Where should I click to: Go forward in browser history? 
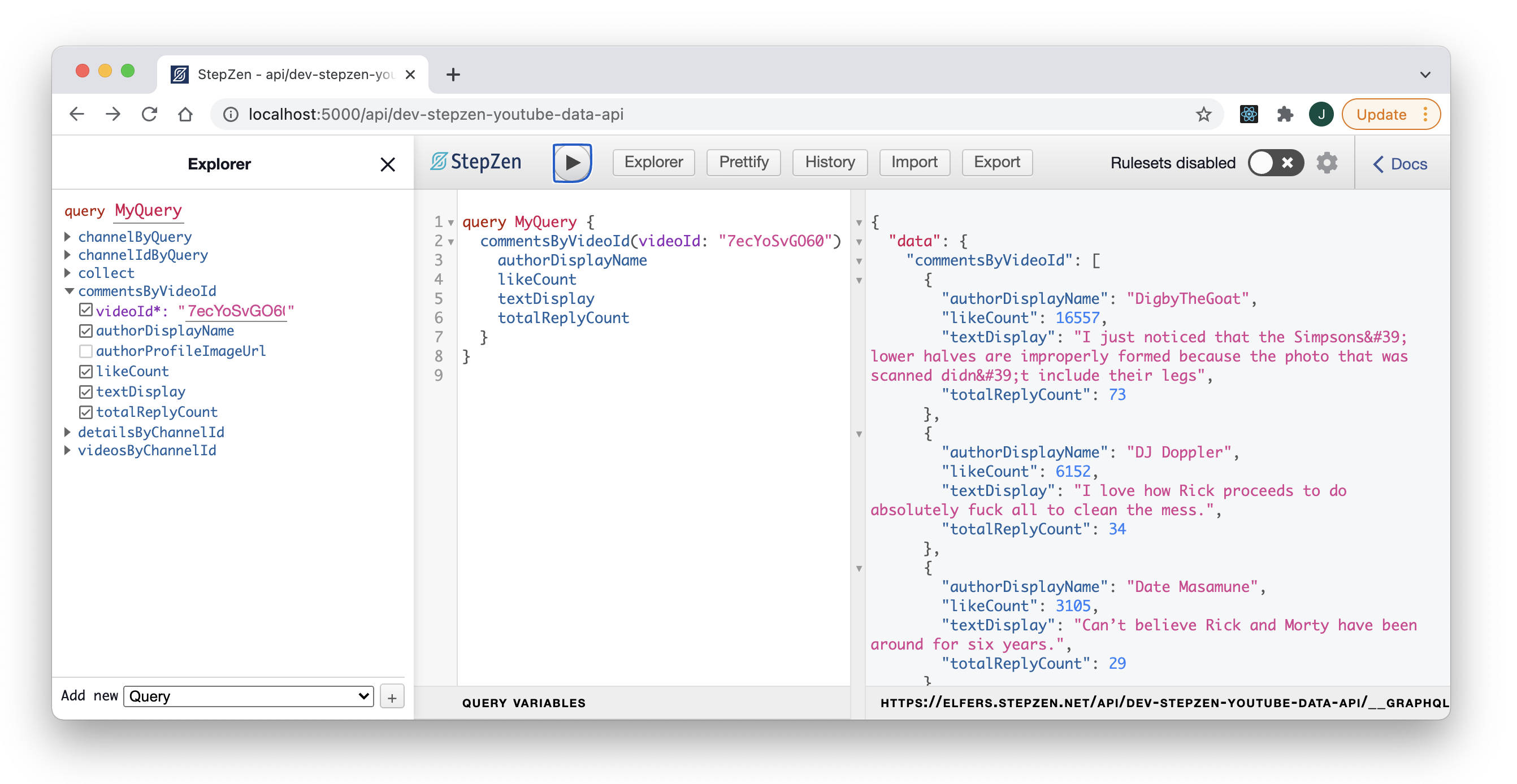(113, 114)
